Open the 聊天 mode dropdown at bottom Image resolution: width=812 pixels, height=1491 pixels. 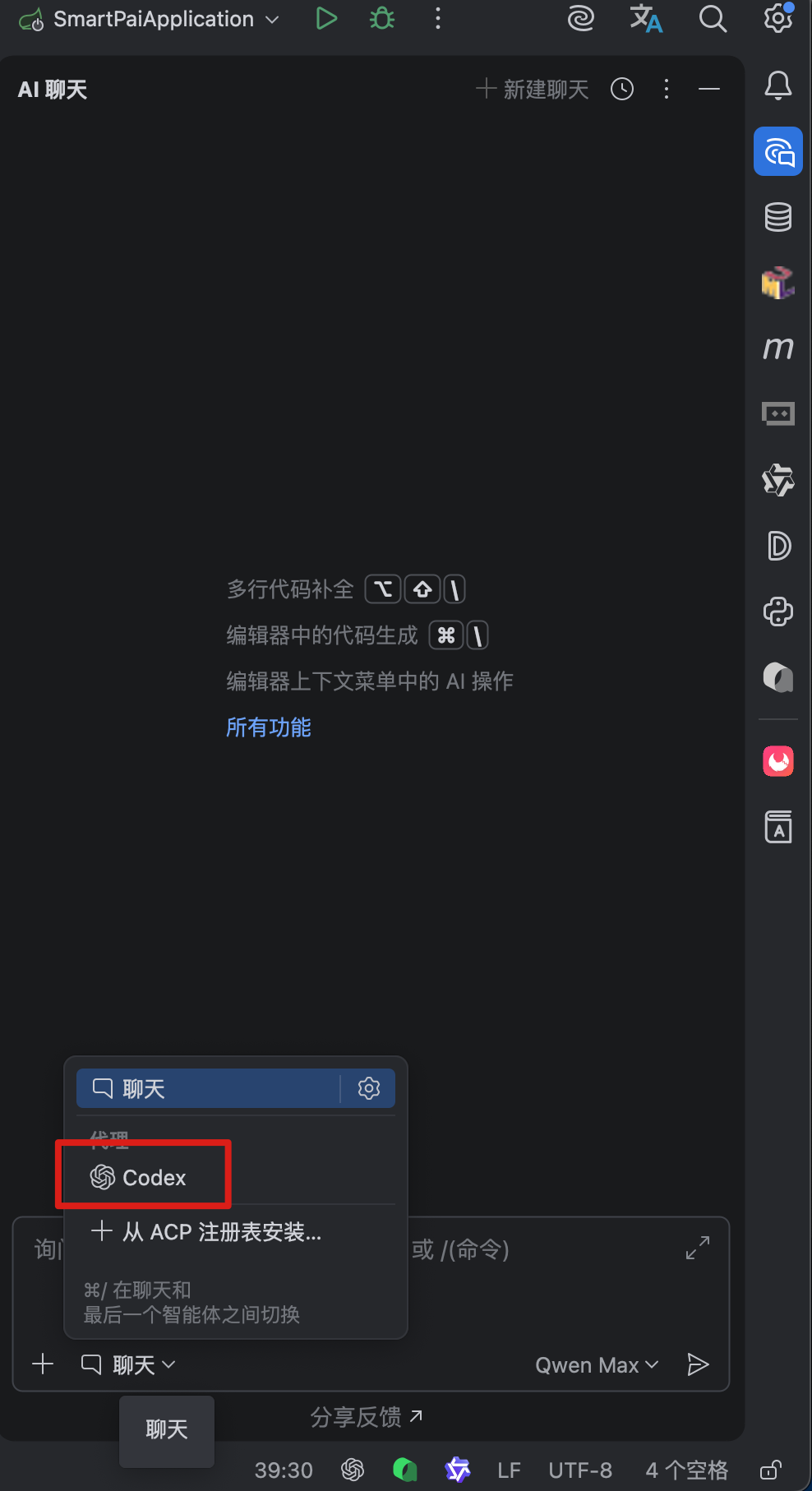[128, 1365]
